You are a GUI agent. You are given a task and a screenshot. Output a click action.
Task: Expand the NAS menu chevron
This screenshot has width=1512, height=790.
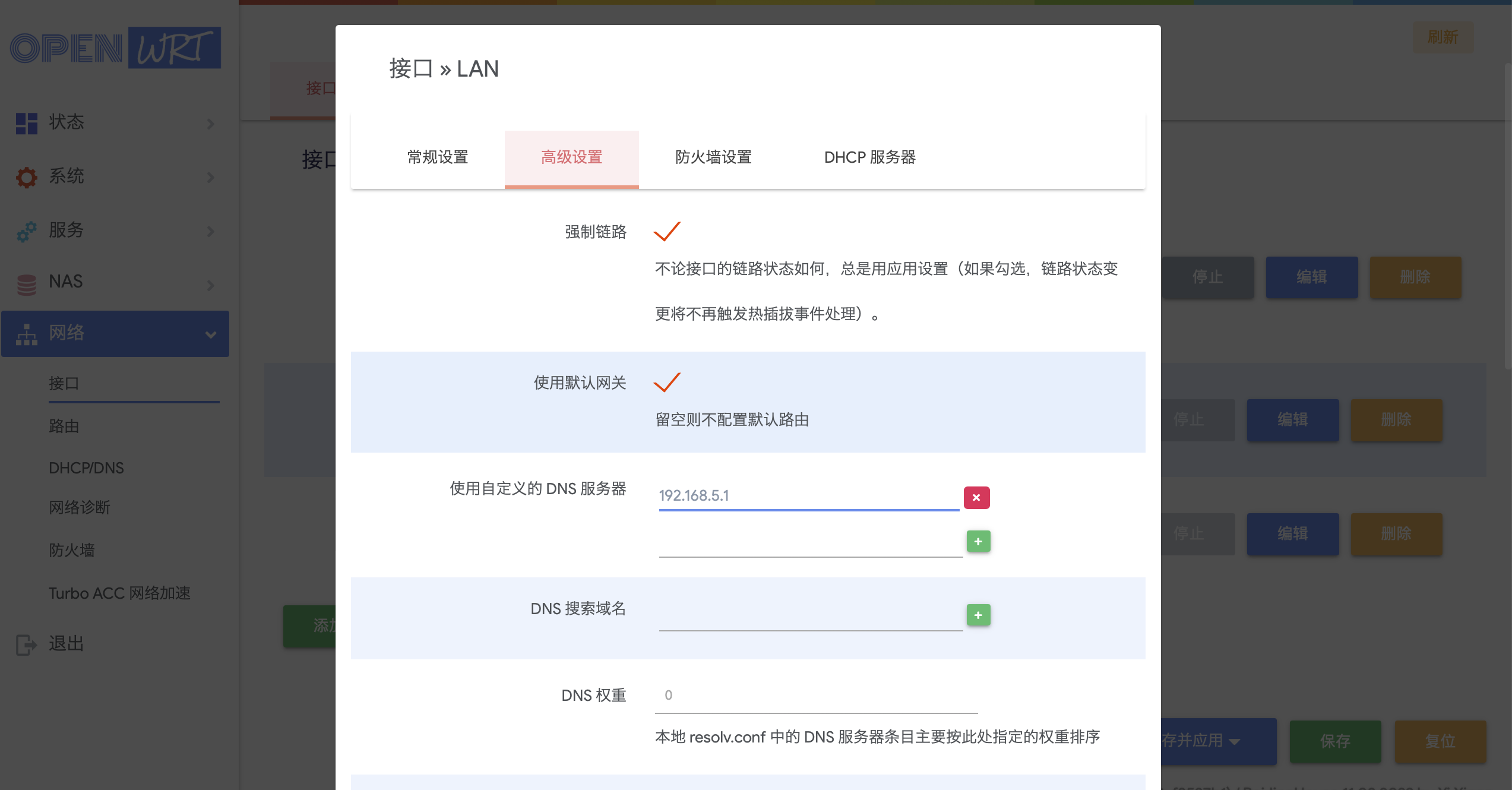210,285
